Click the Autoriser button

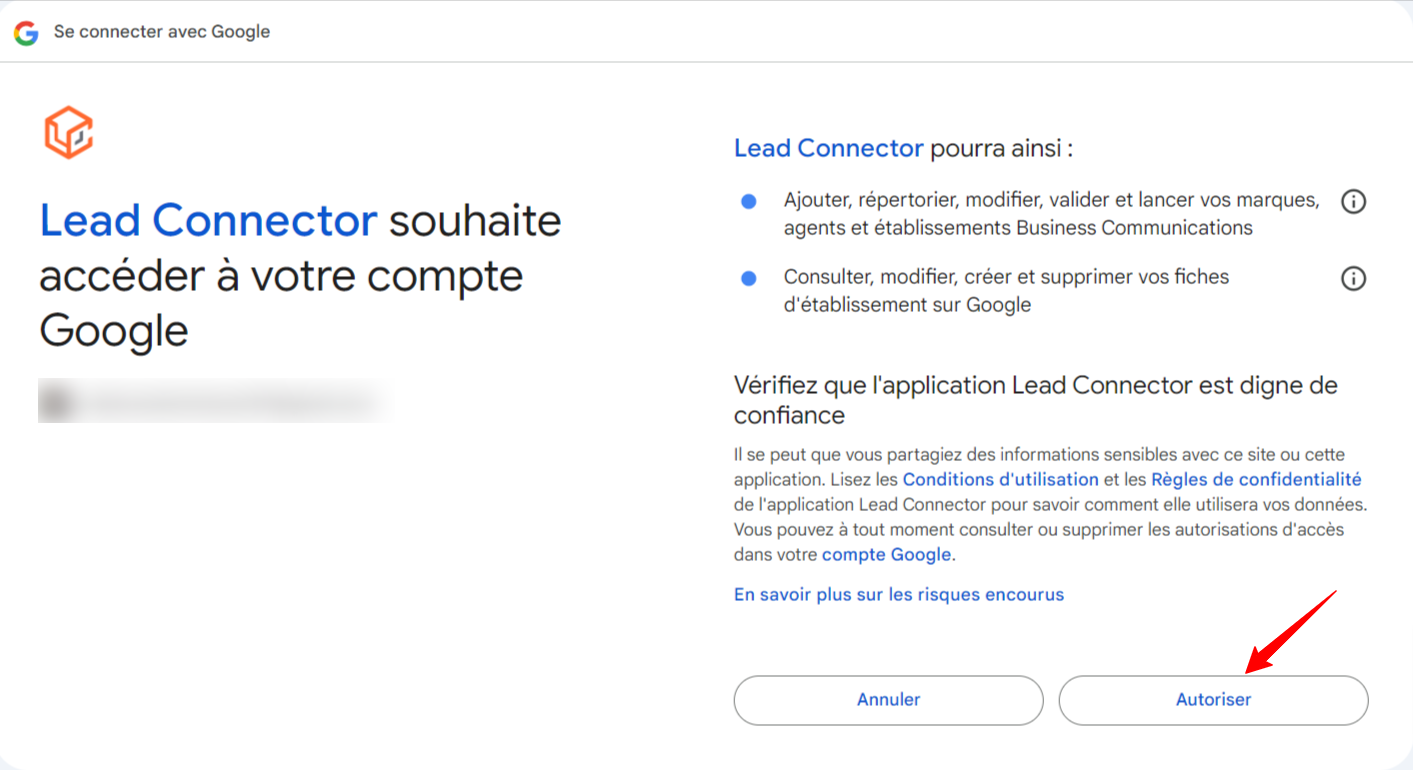(1213, 700)
